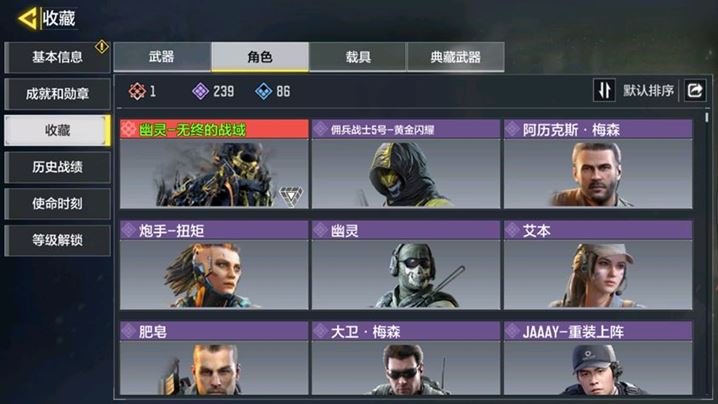Click the yellow back arrow icon
Screen dimensions: 718x404
pos(27,19)
